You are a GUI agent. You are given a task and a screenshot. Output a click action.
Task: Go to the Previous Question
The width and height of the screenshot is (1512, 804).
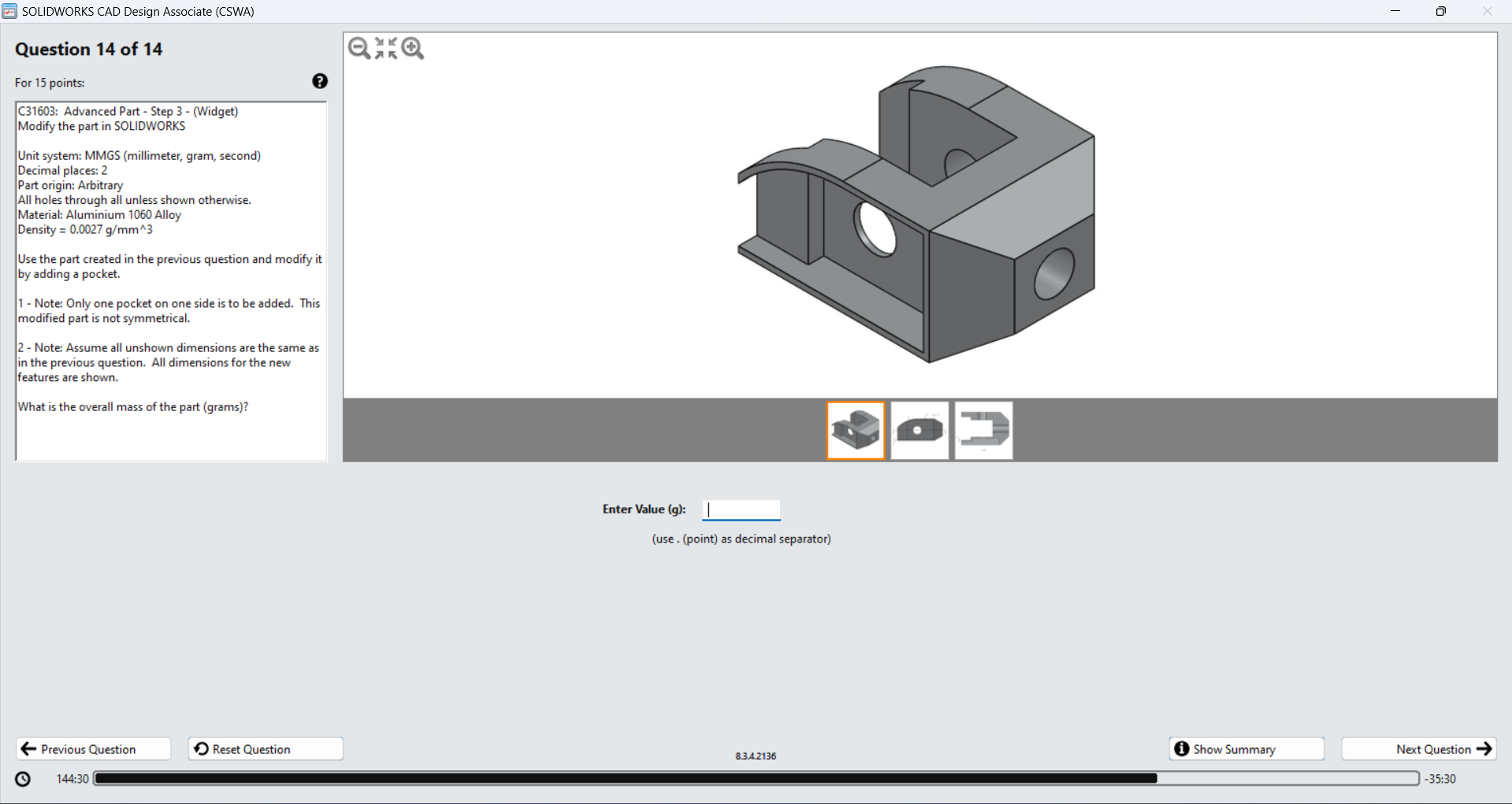tap(93, 749)
